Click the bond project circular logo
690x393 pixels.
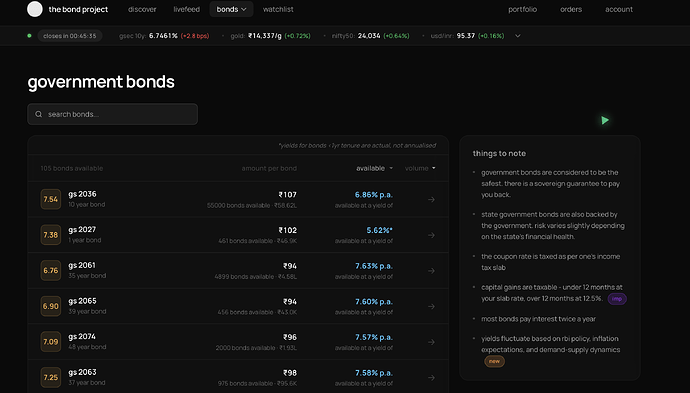[x=35, y=9]
